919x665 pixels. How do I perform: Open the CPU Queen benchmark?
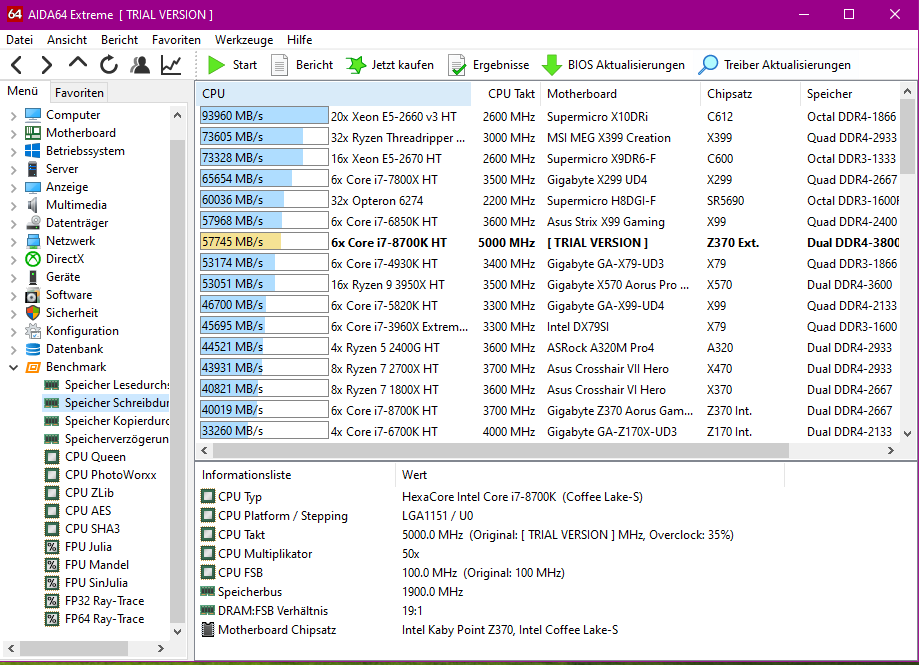tap(86, 457)
